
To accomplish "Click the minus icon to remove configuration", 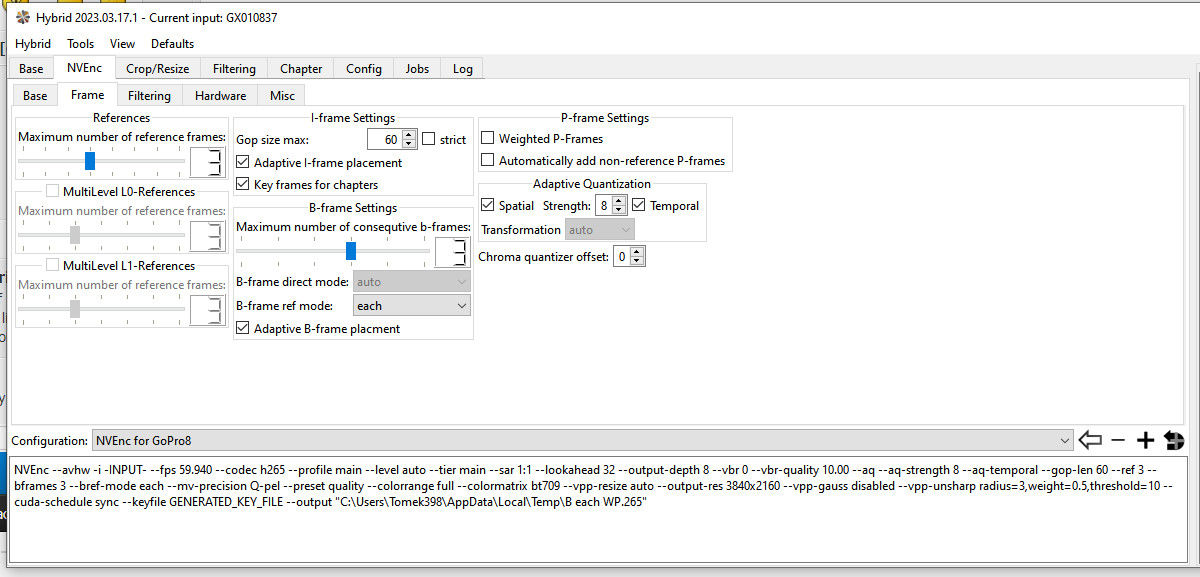I will 1118,440.
